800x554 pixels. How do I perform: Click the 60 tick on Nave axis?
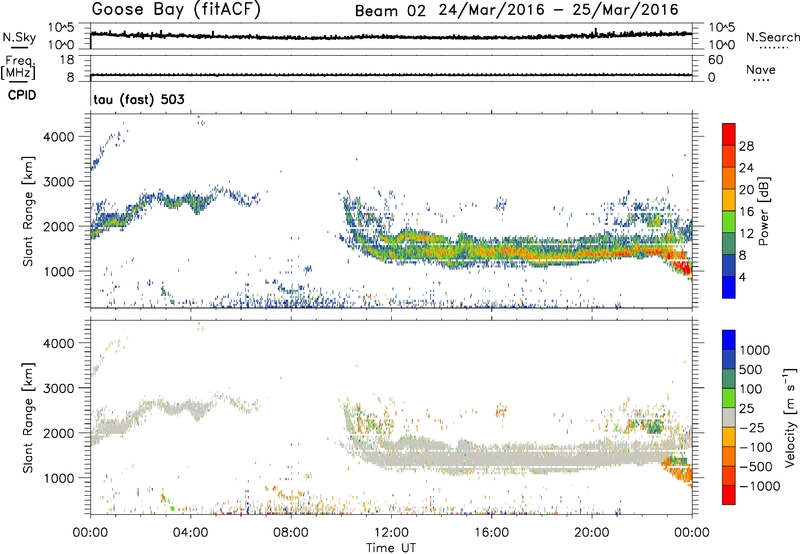coord(716,60)
